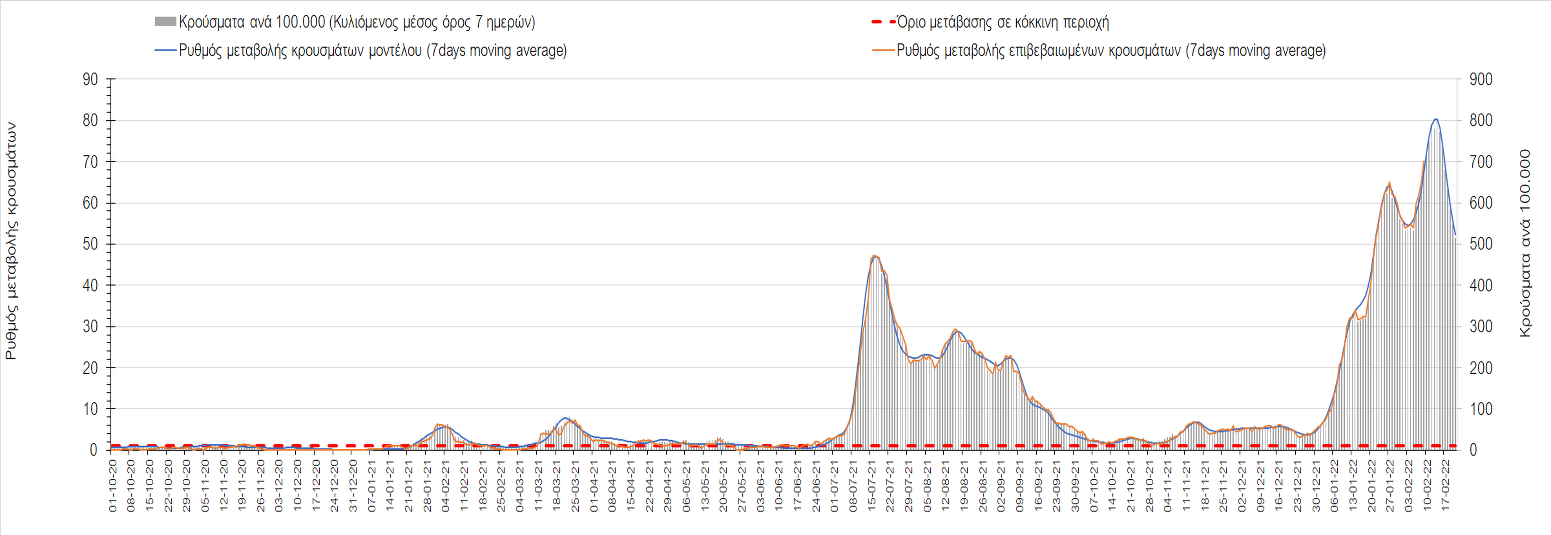The image size is (1551, 535).
Task: Click the July 2021 peak near 47
Action: point(875,256)
